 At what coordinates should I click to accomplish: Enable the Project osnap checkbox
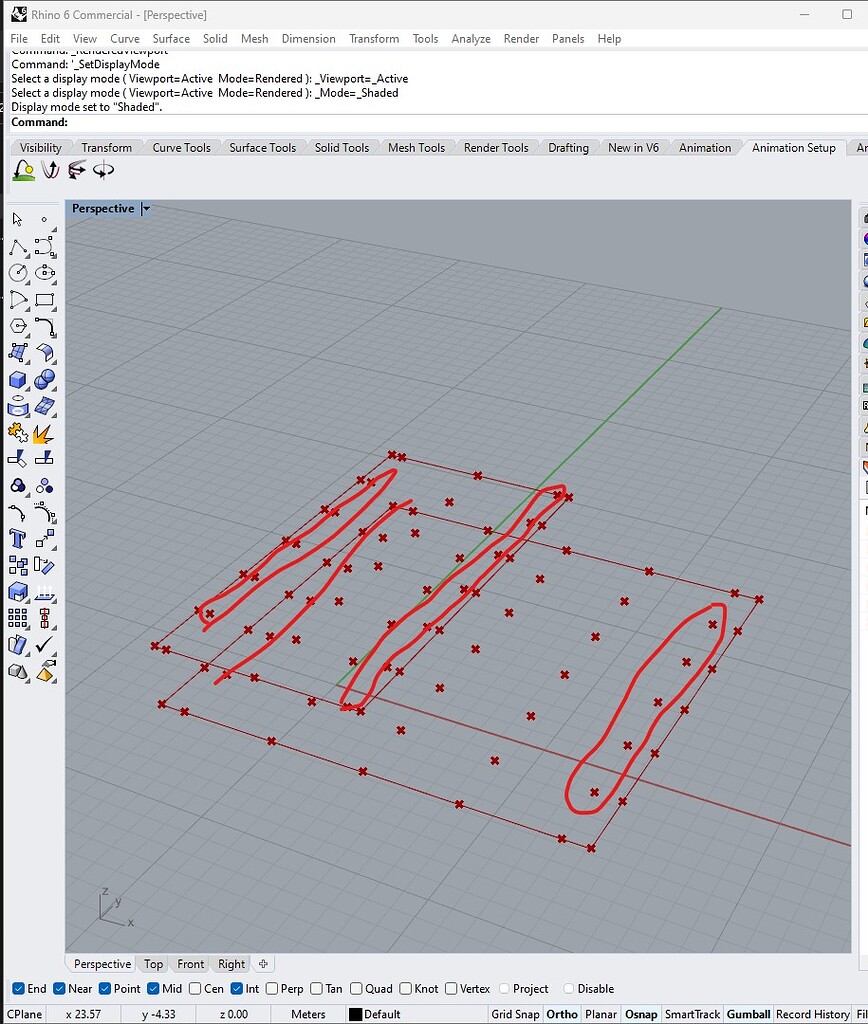[x=506, y=988]
